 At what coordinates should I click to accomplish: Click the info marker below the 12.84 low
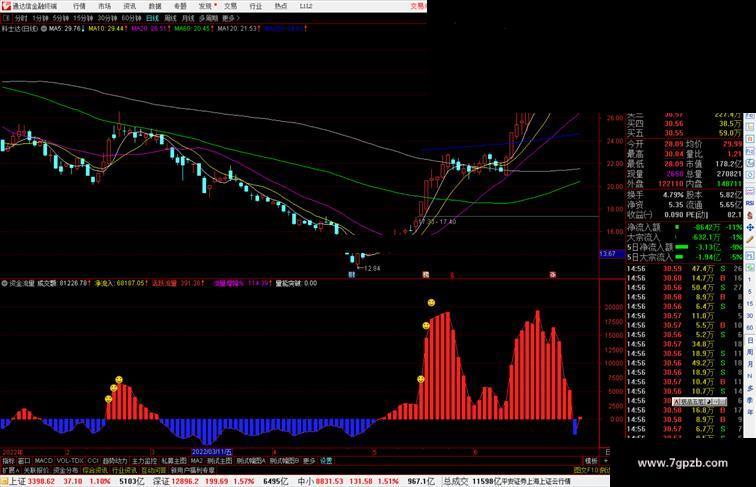[x=352, y=275]
